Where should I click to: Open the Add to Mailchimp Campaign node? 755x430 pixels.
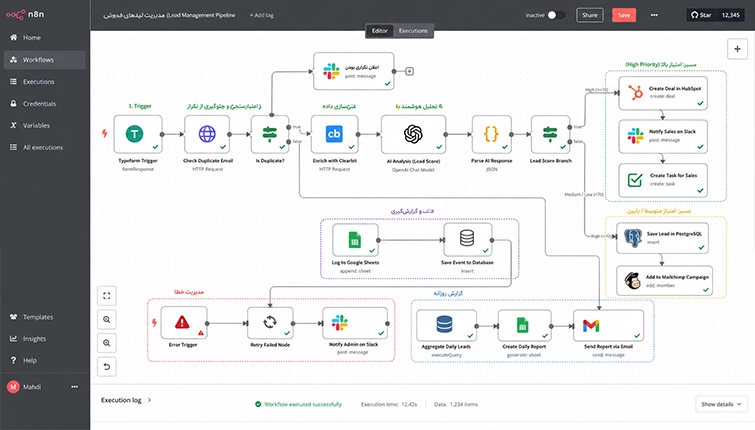[664, 281]
